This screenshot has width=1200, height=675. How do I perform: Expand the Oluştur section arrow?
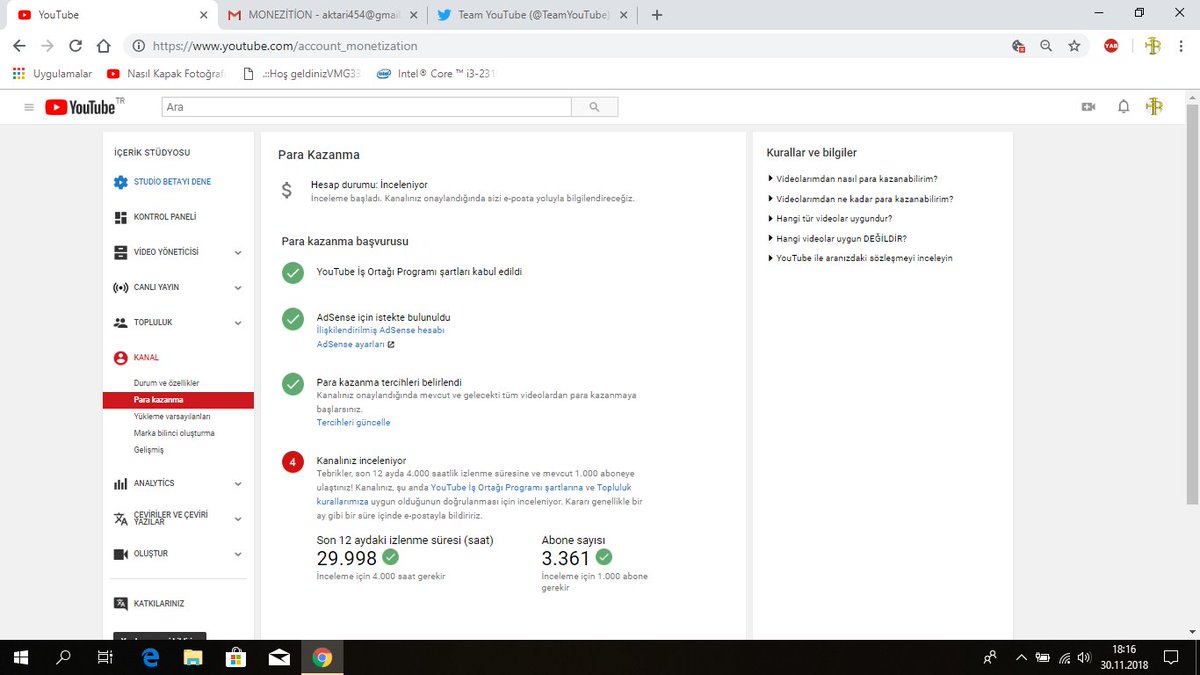pos(238,554)
